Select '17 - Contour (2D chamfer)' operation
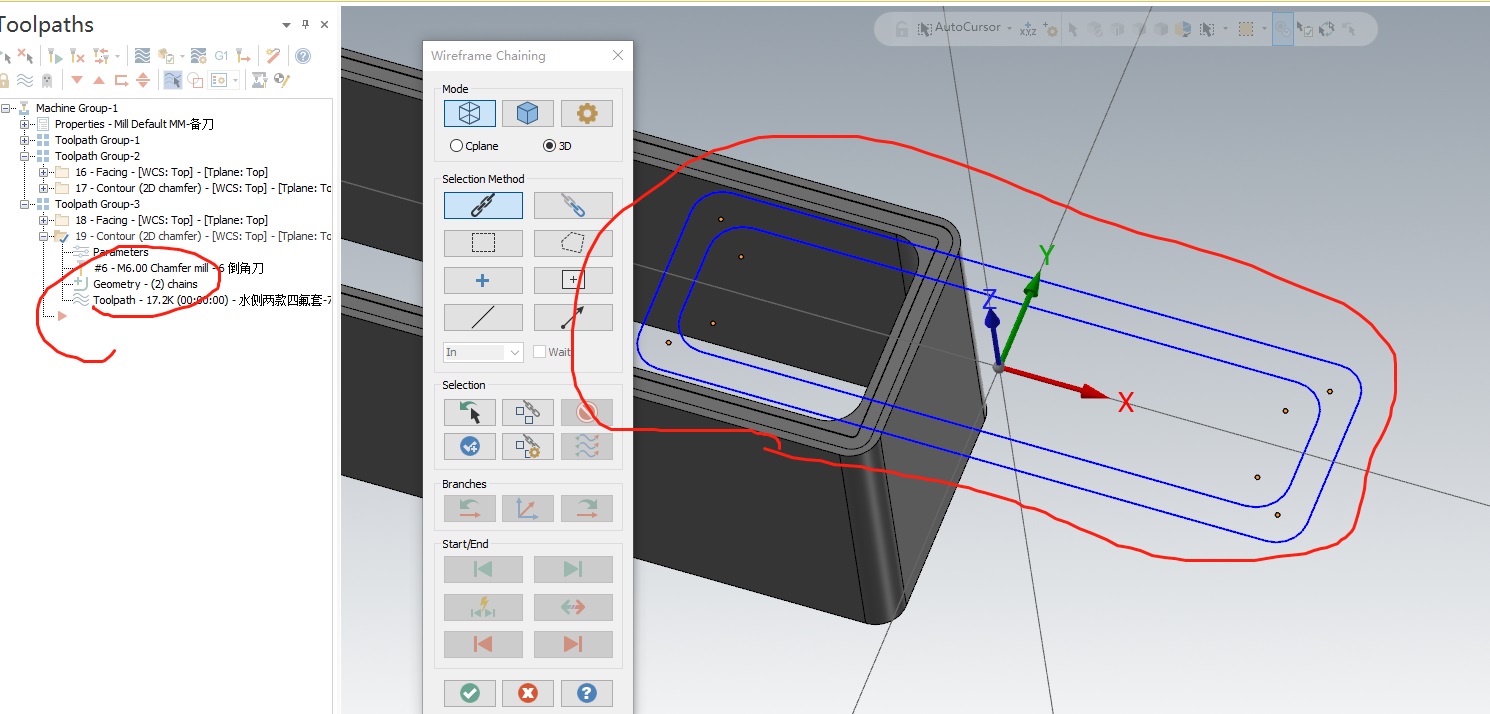 coord(203,188)
